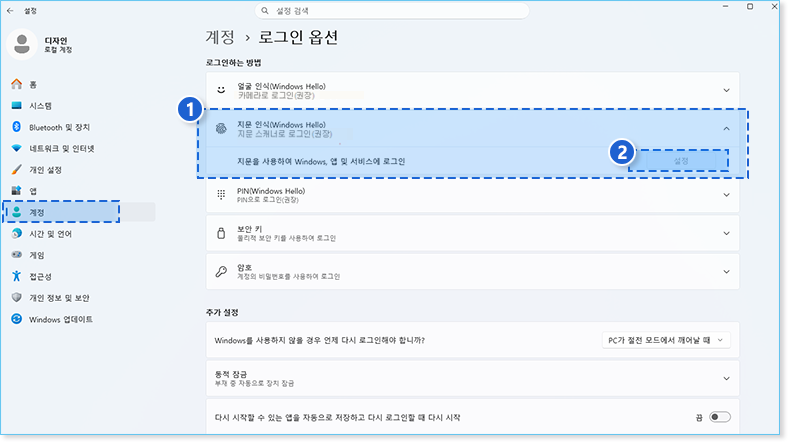Click the Gaming controller icon
This screenshot has width=788, height=442.
17,255
